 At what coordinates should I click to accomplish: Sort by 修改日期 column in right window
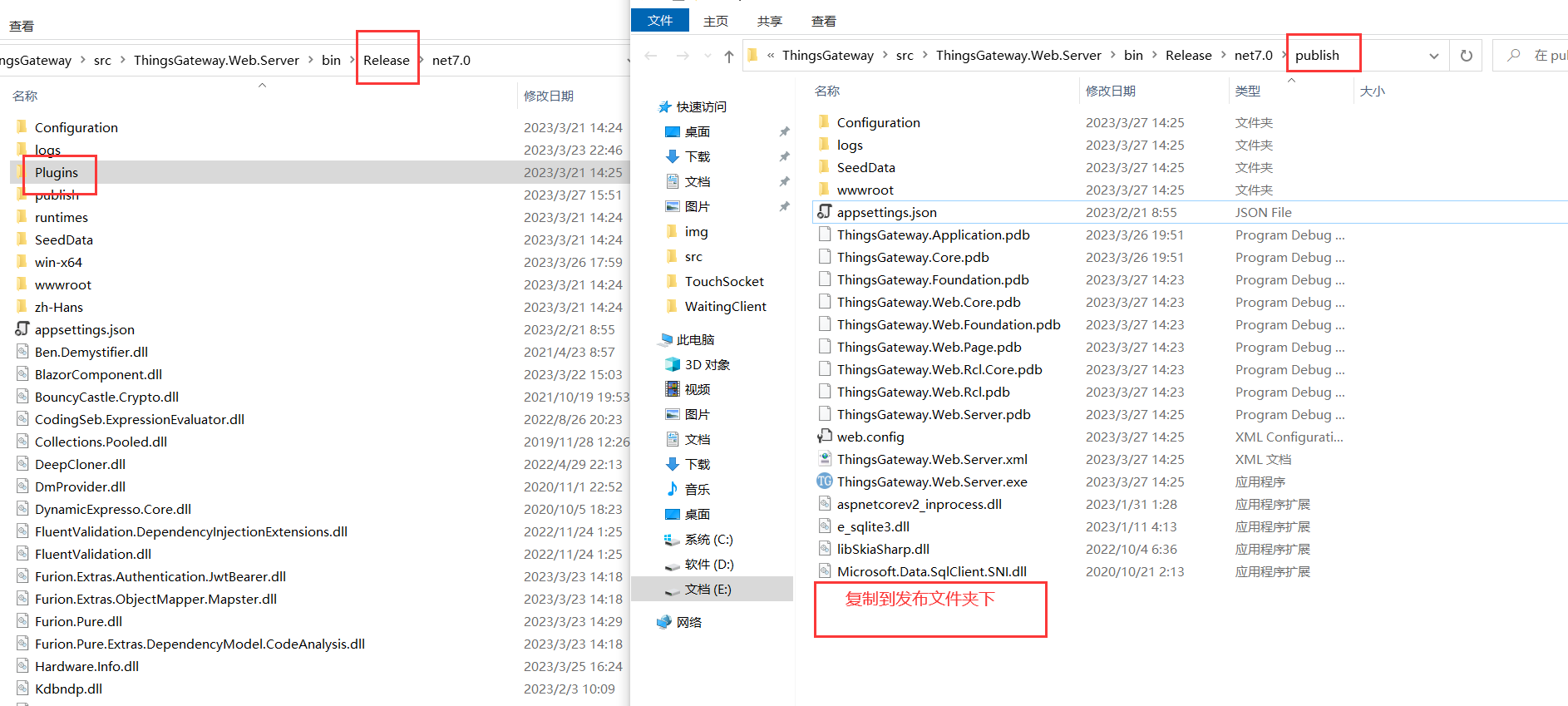[x=1110, y=91]
